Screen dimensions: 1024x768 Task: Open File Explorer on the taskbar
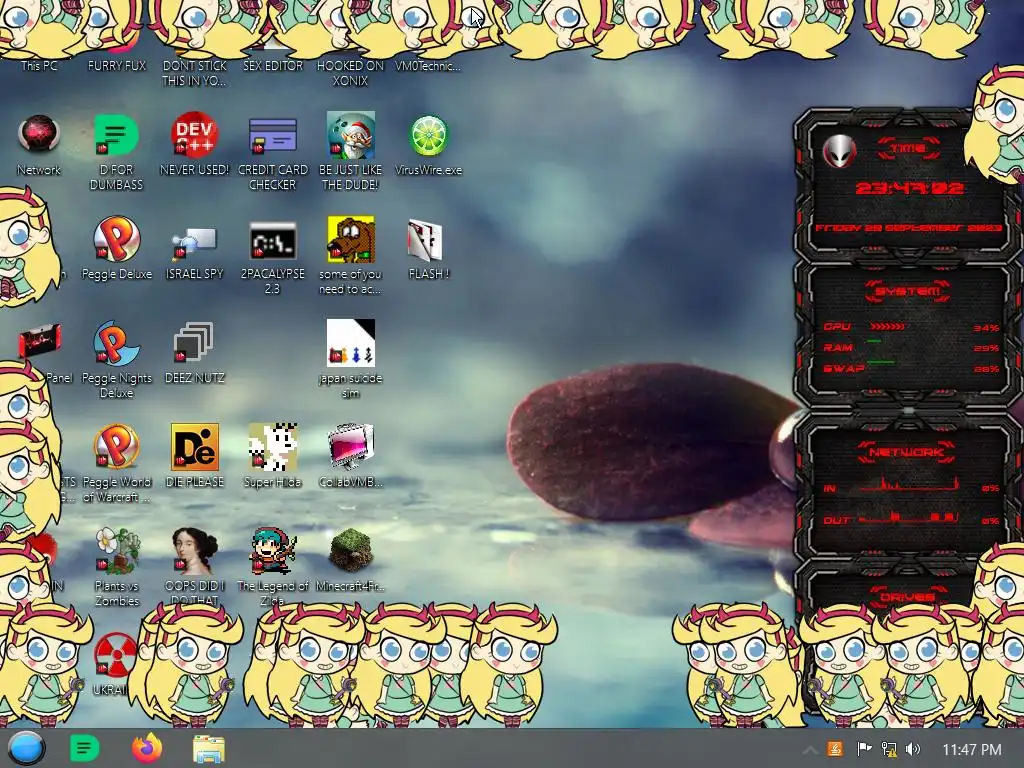(x=209, y=749)
